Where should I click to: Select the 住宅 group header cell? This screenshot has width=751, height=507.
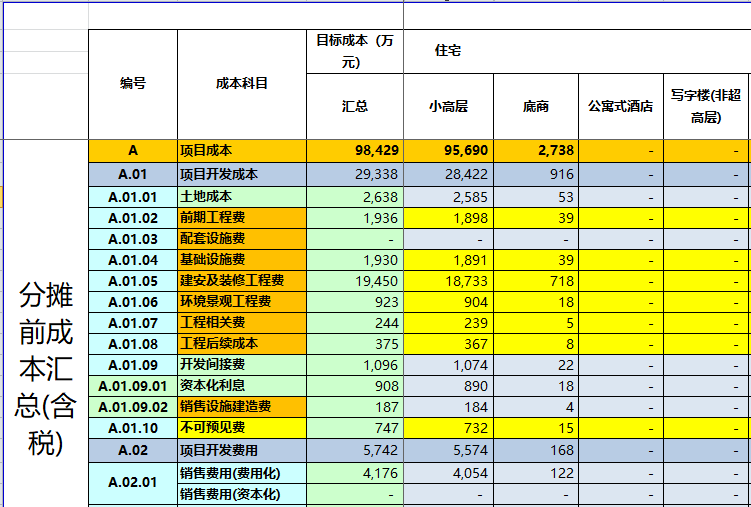448,51
